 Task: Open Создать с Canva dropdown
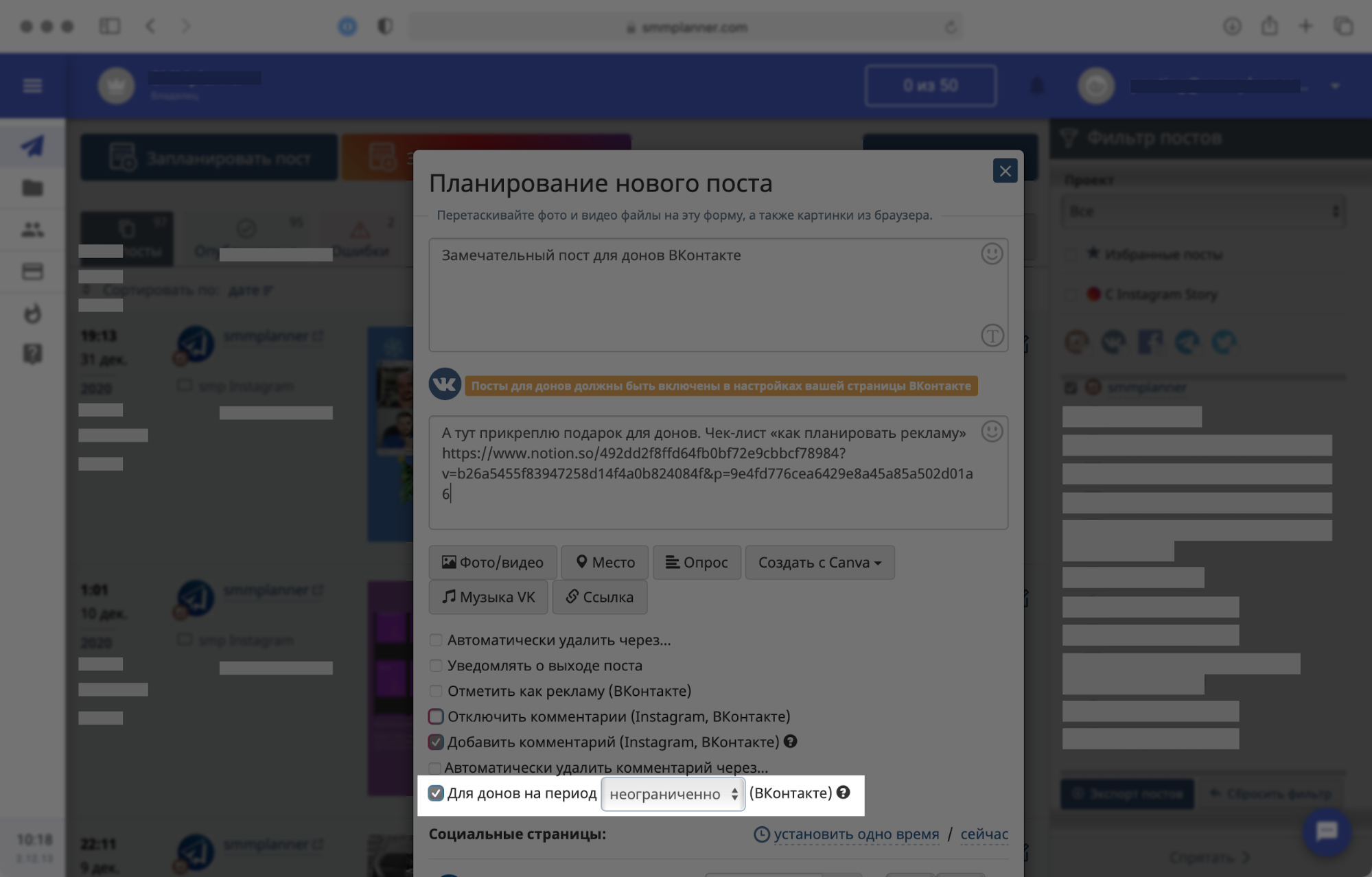coord(819,563)
